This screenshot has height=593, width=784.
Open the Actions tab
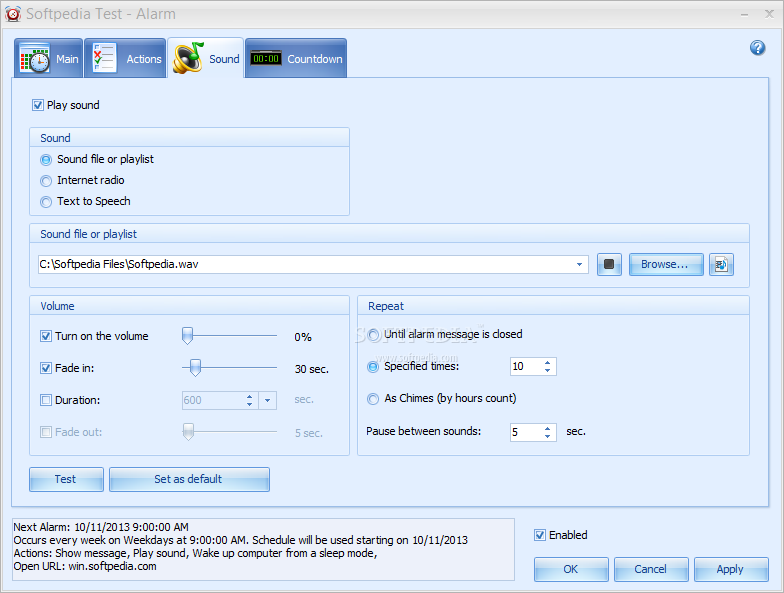click(x=125, y=58)
